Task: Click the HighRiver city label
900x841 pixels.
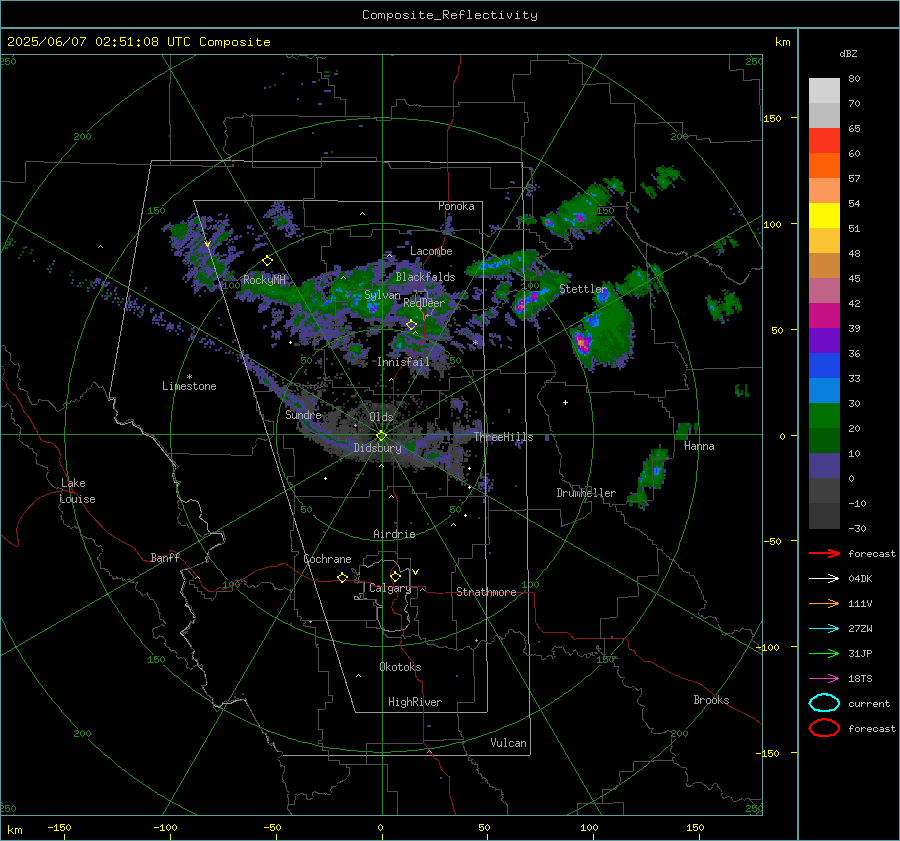Action: point(415,702)
